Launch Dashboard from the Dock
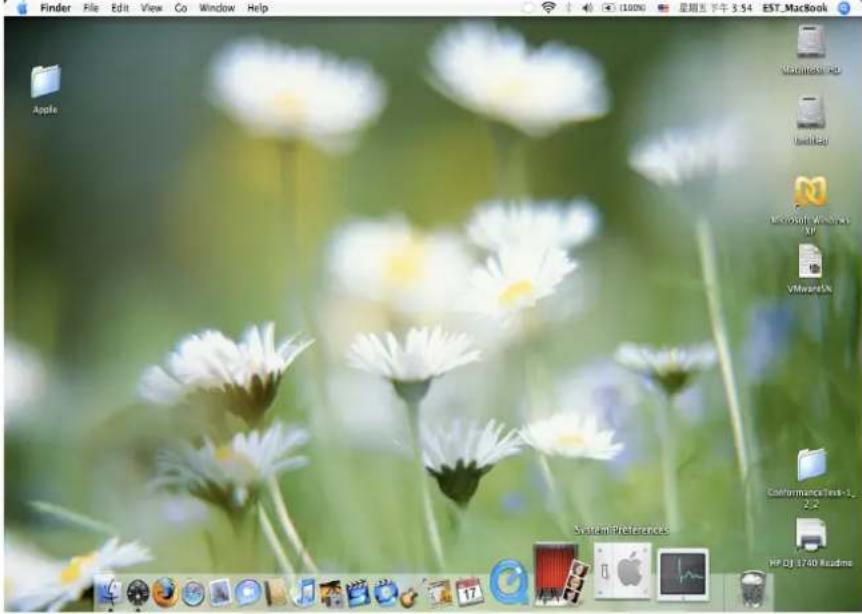Screen dimensions: 862x614 (x=137, y=593)
